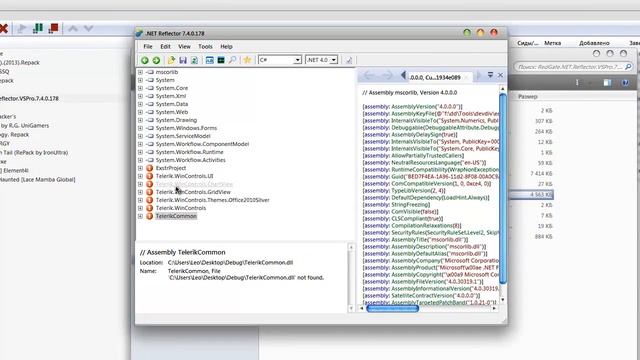Select the Telerik.WinControls assembly
This screenshot has height=360, width=640.
181,208
